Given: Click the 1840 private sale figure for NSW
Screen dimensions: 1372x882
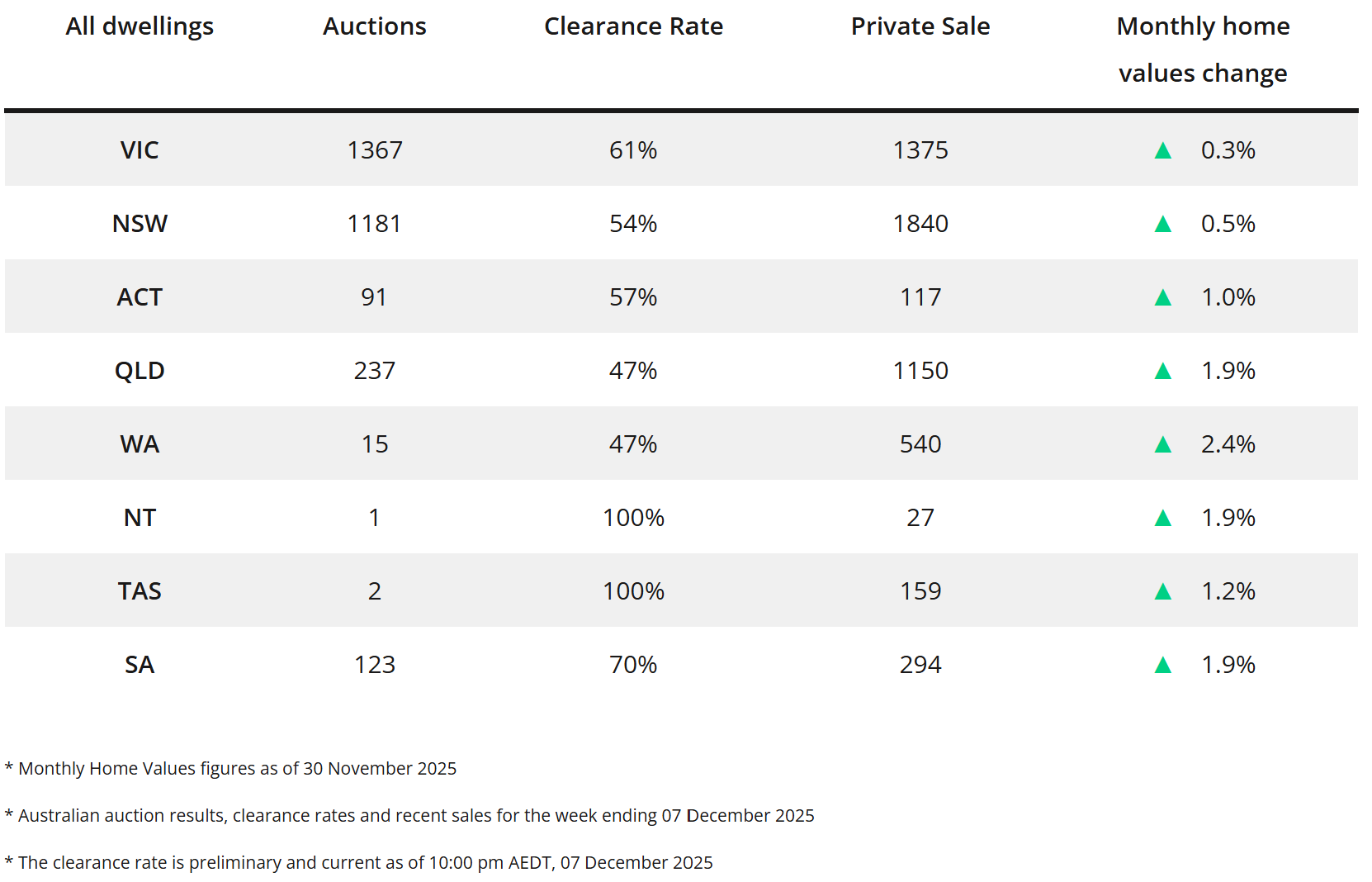Looking at the screenshot, I should click(x=920, y=224).
